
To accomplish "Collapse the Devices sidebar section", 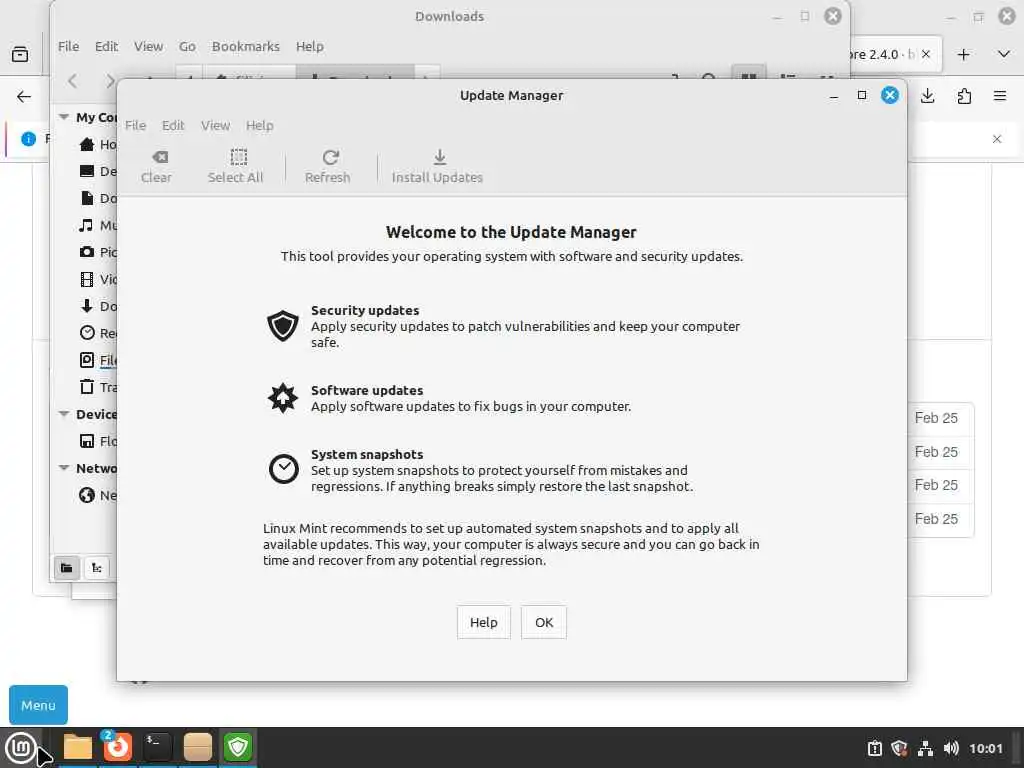I will (64, 414).
